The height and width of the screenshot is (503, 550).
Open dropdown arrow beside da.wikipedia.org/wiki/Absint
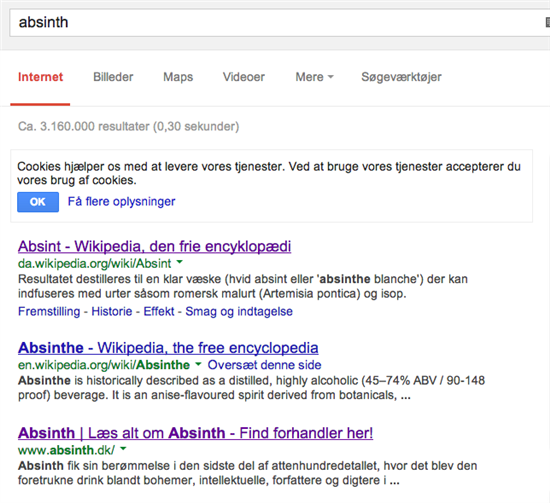pyautogui.click(x=179, y=262)
